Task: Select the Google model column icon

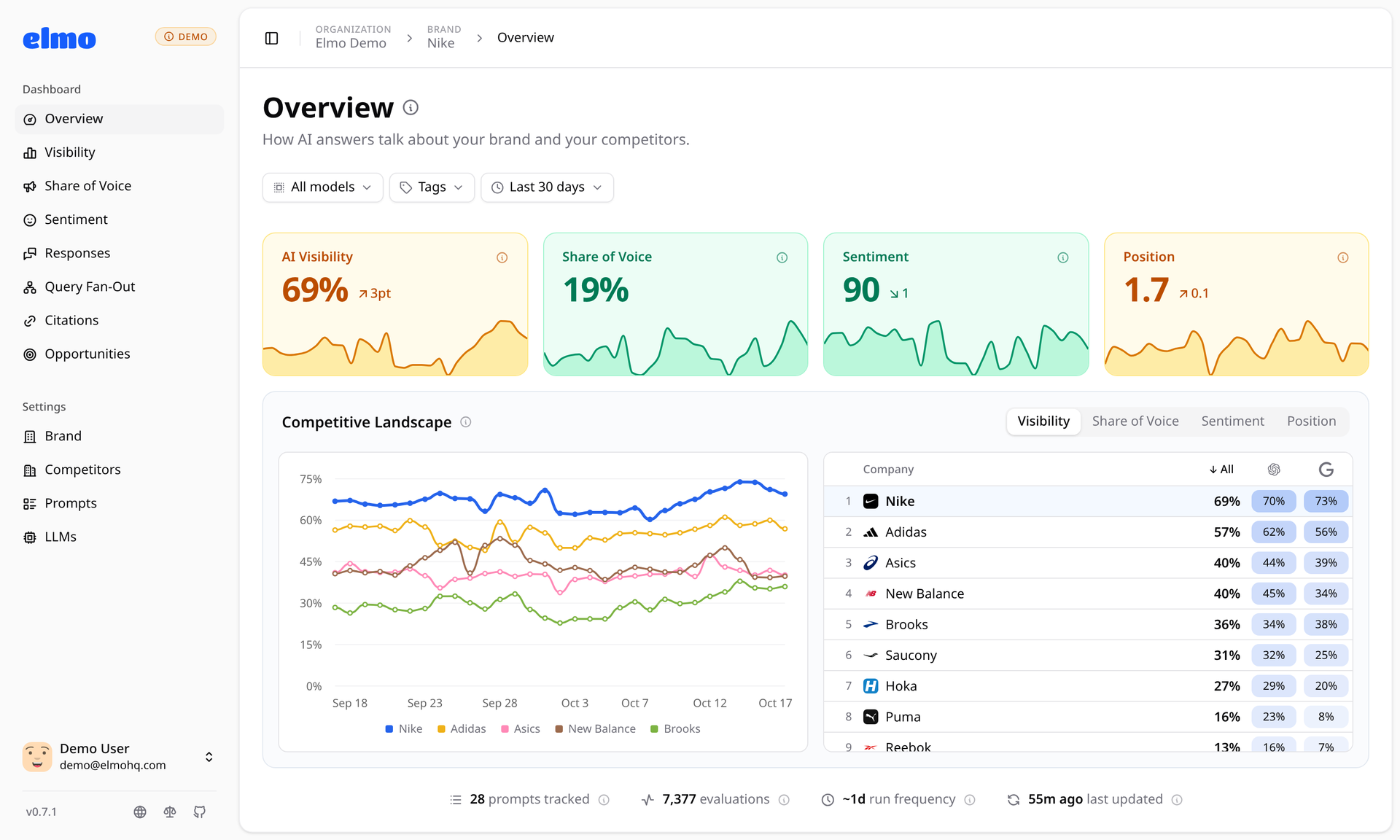Action: click(1326, 470)
